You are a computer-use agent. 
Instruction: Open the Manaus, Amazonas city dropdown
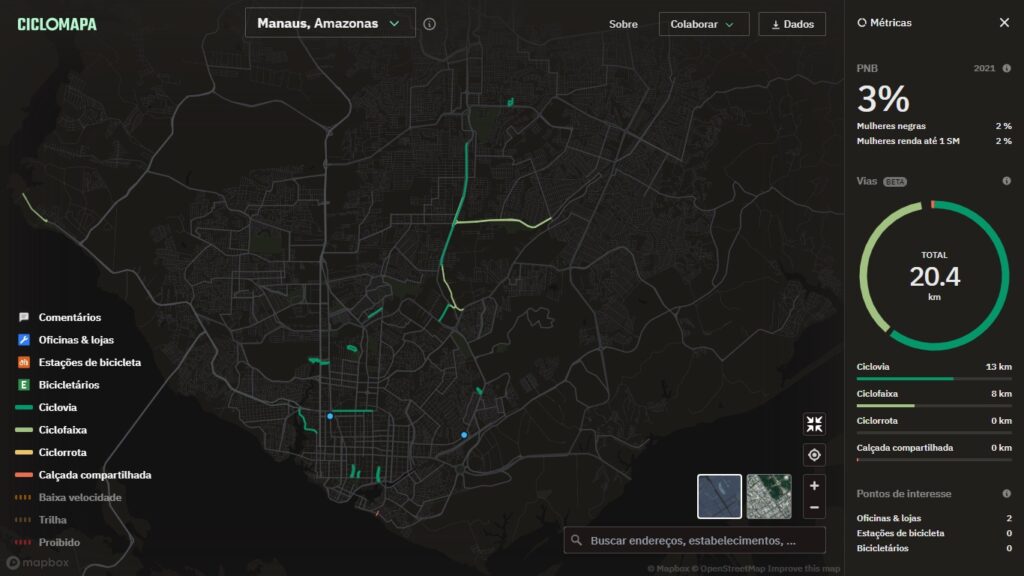[x=329, y=23]
